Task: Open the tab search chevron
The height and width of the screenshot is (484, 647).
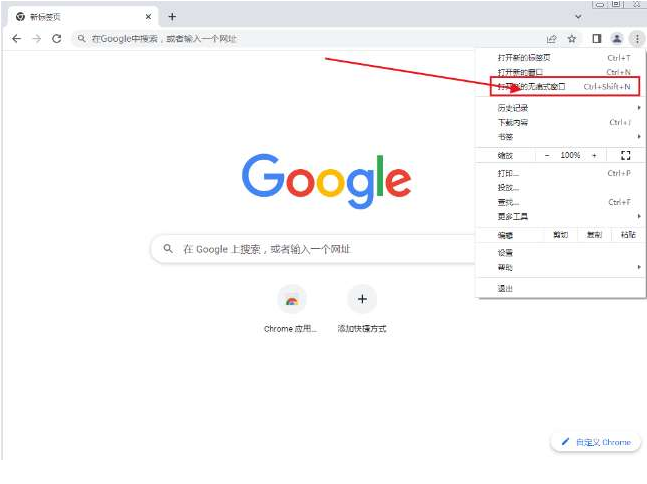Action: point(579,17)
